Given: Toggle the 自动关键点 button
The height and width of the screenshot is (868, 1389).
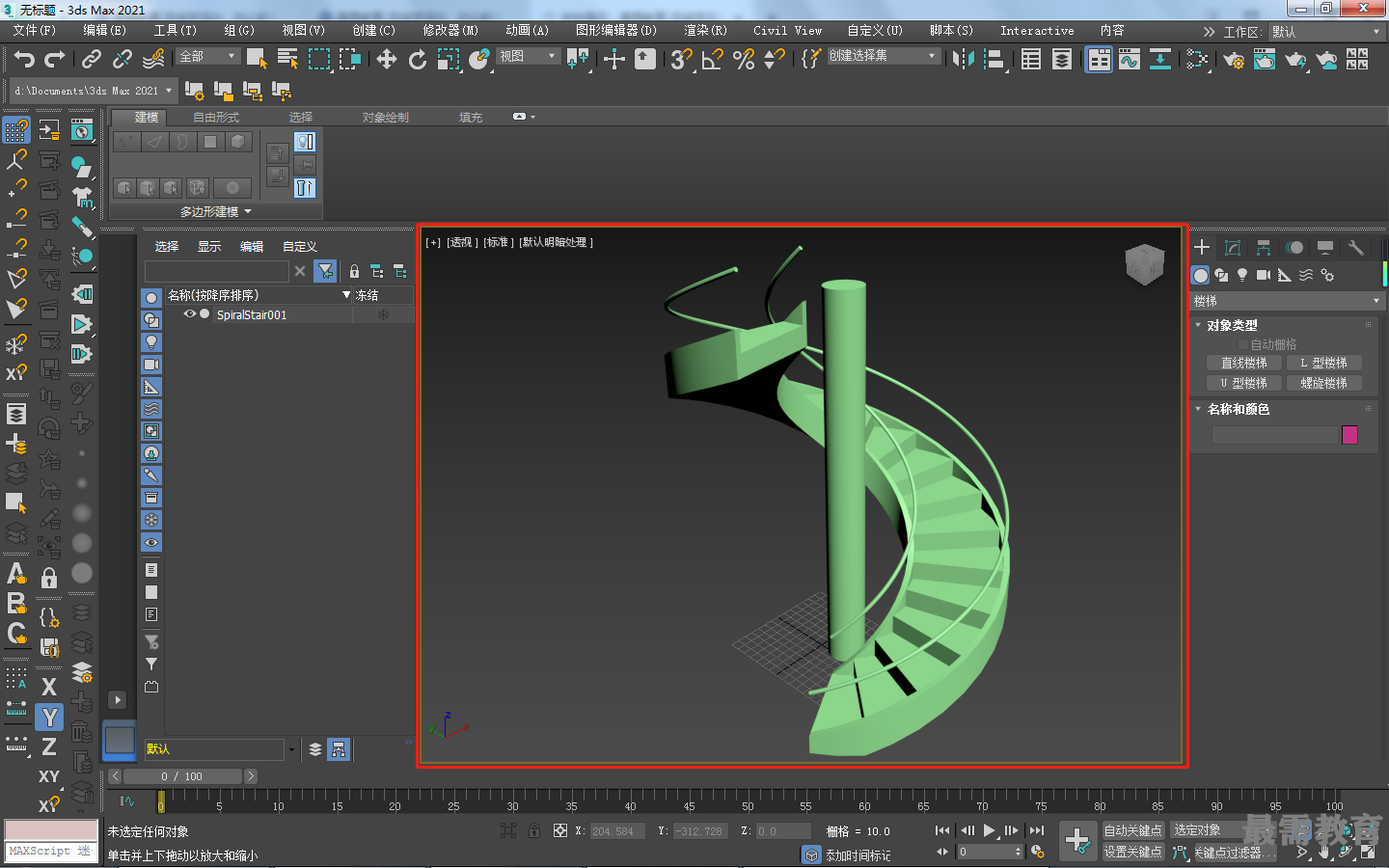Looking at the screenshot, I should tap(1133, 830).
